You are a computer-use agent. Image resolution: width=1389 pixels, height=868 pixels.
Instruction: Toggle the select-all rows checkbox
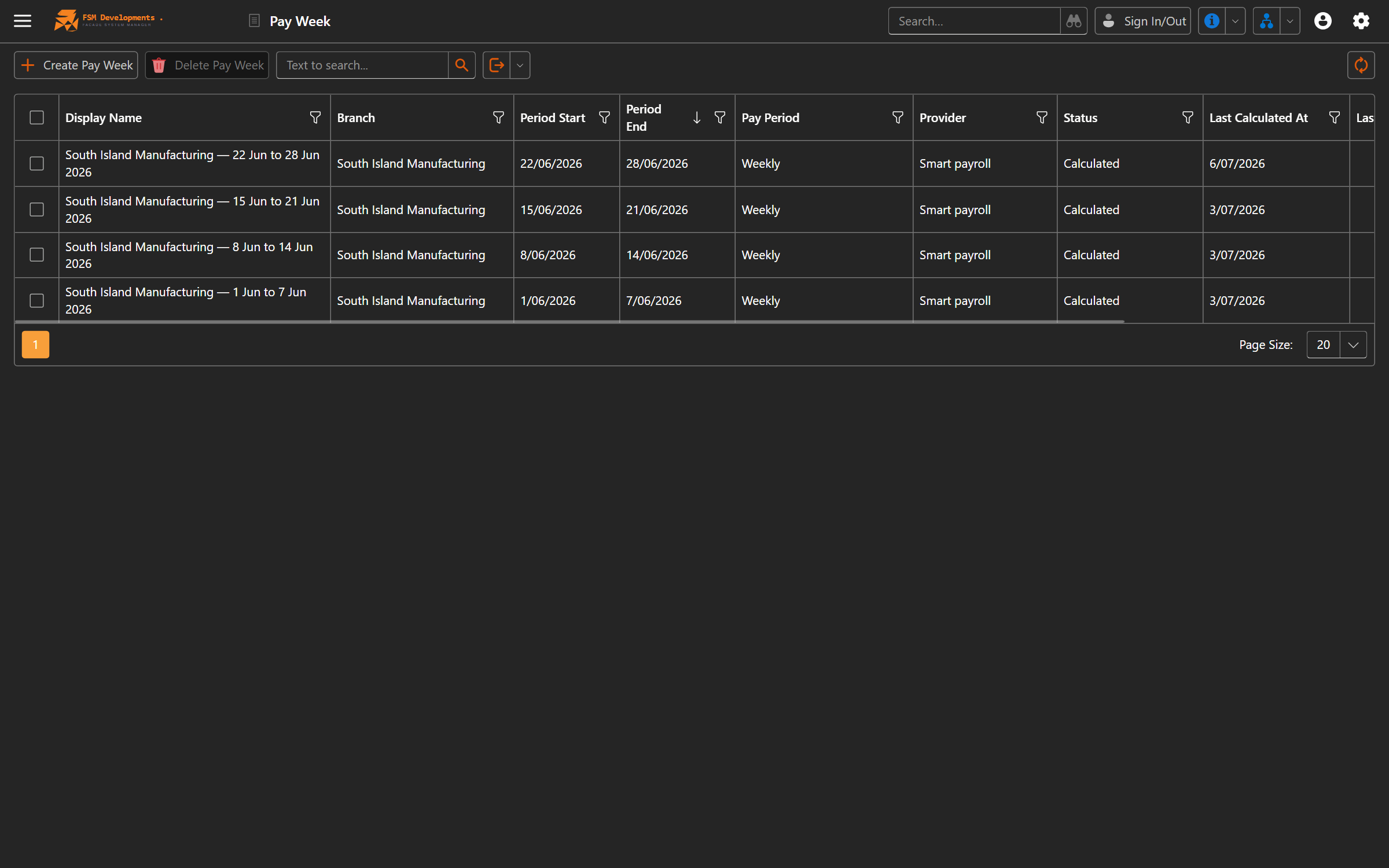(36, 118)
